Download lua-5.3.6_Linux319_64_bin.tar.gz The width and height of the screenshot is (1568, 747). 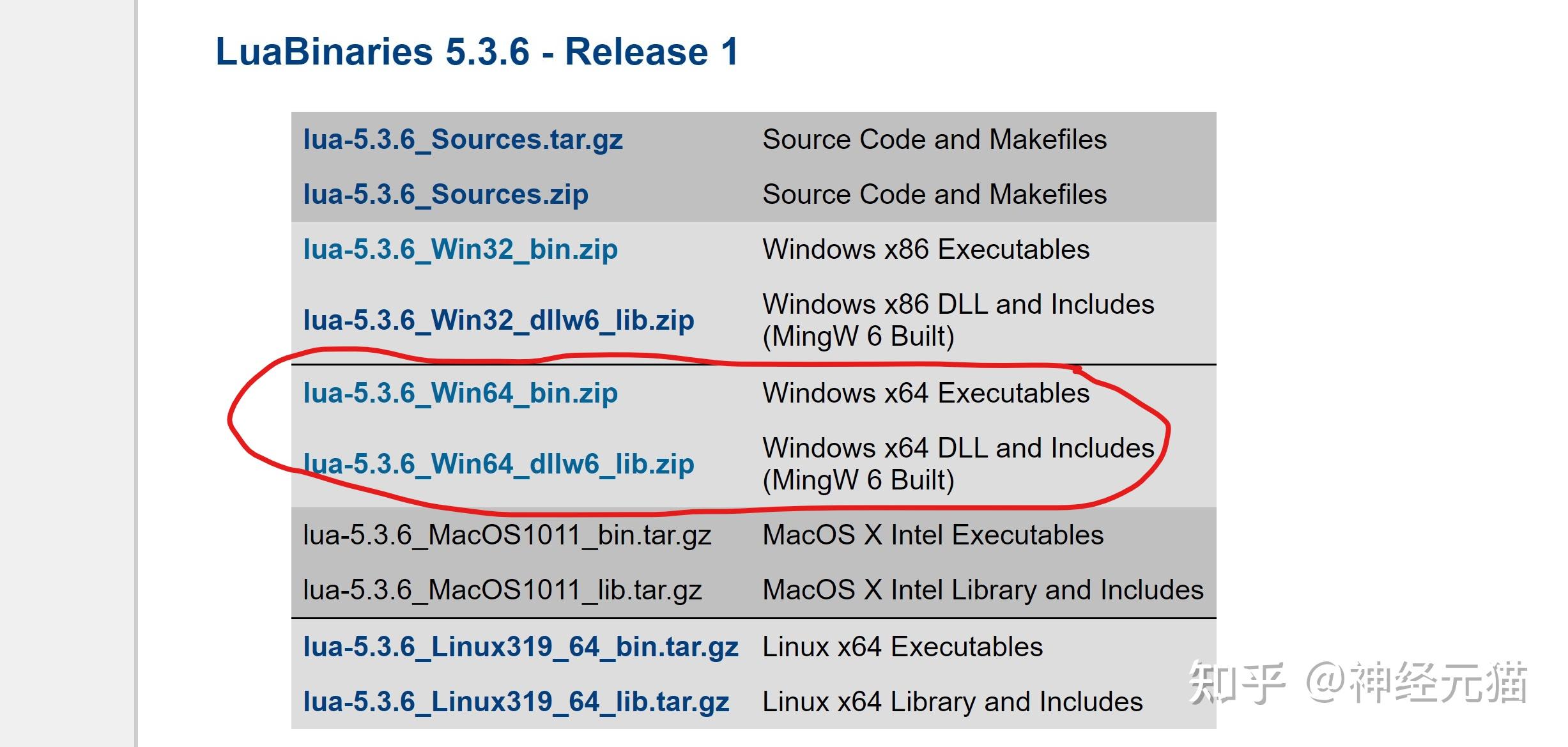pyautogui.click(x=520, y=647)
